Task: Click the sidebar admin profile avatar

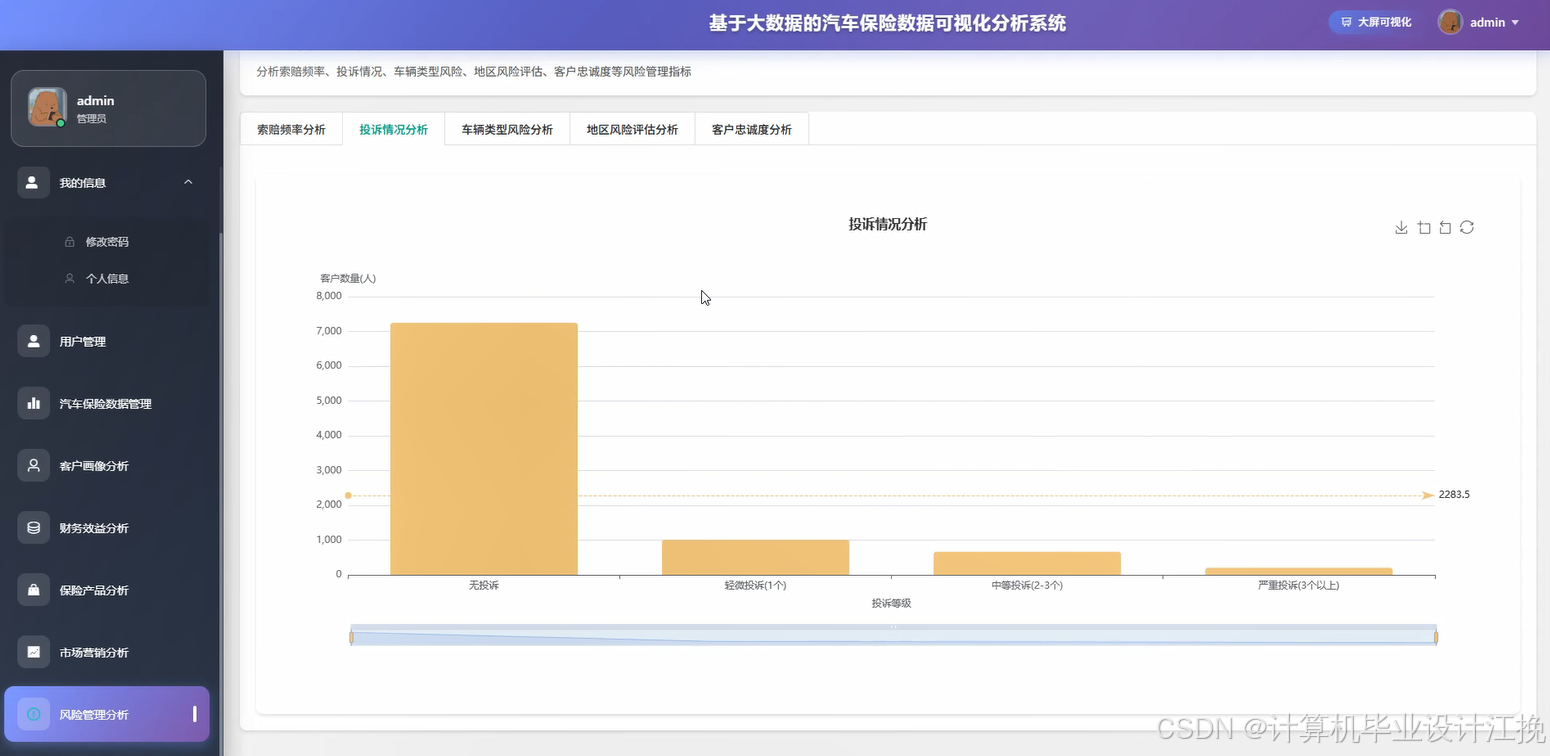Action: pyautogui.click(x=47, y=107)
